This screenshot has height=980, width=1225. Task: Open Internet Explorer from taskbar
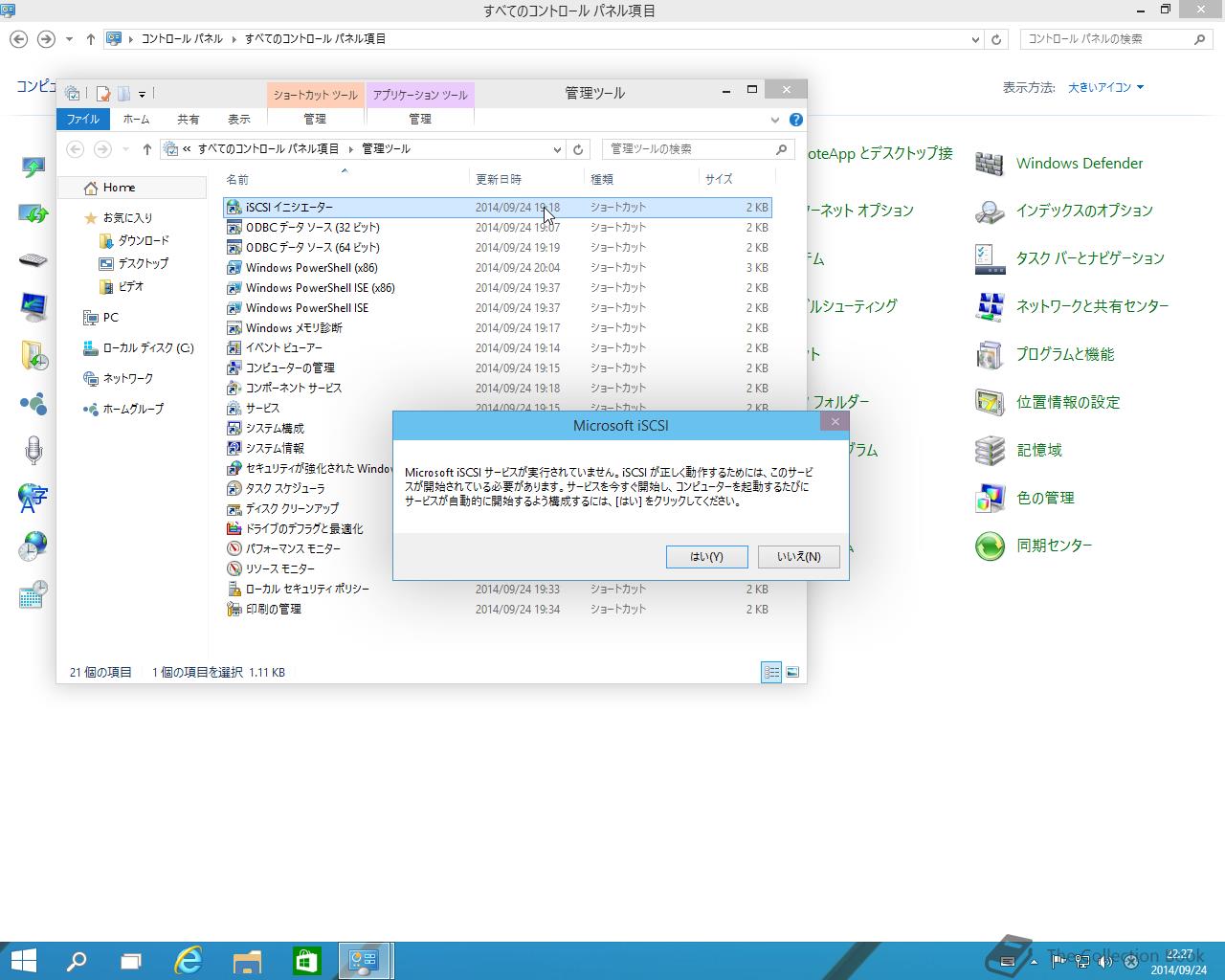(189, 961)
